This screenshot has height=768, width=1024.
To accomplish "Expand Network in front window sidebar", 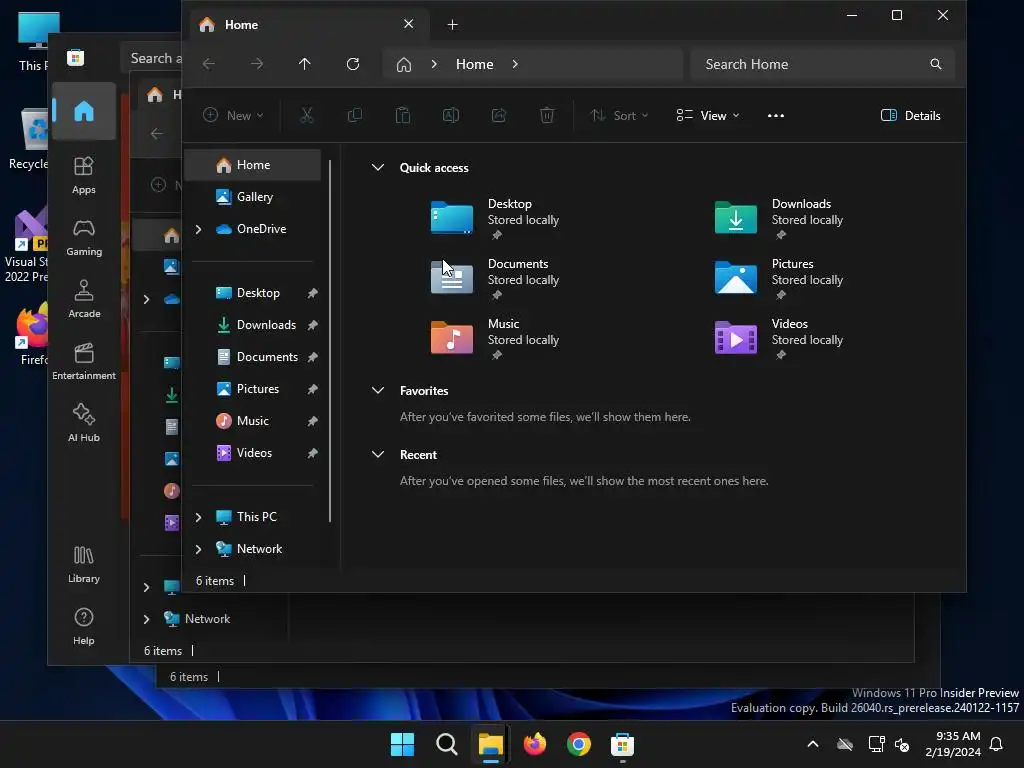I will point(199,549).
